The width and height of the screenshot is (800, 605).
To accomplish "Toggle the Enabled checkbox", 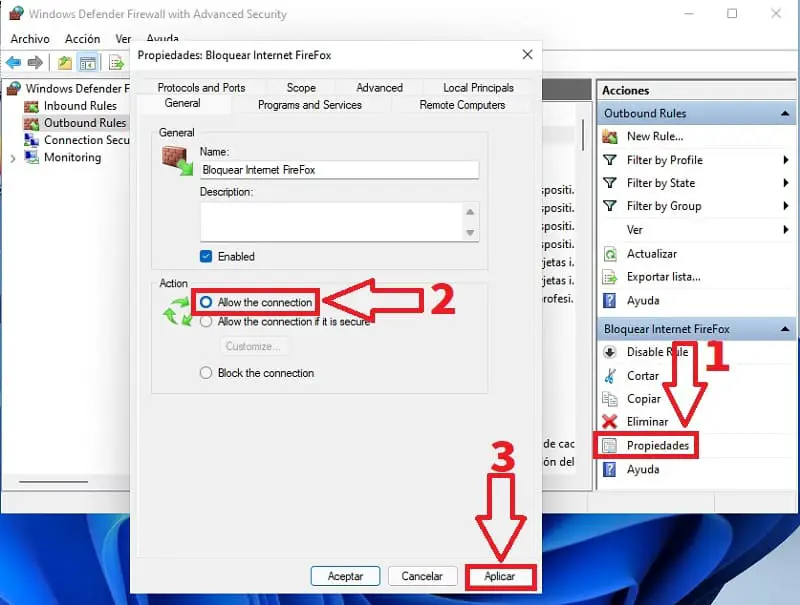I will [206, 256].
